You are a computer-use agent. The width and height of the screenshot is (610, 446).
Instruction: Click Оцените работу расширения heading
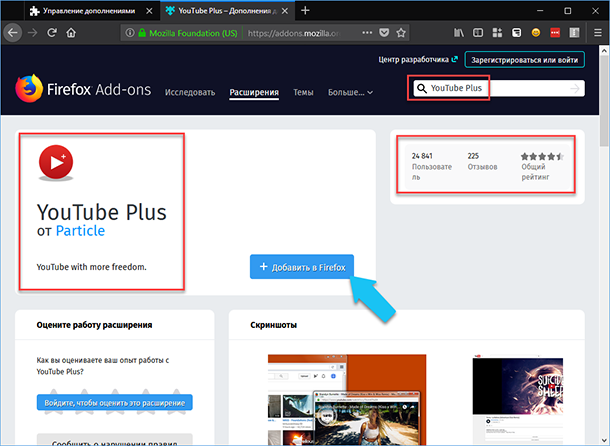(x=95, y=325)
